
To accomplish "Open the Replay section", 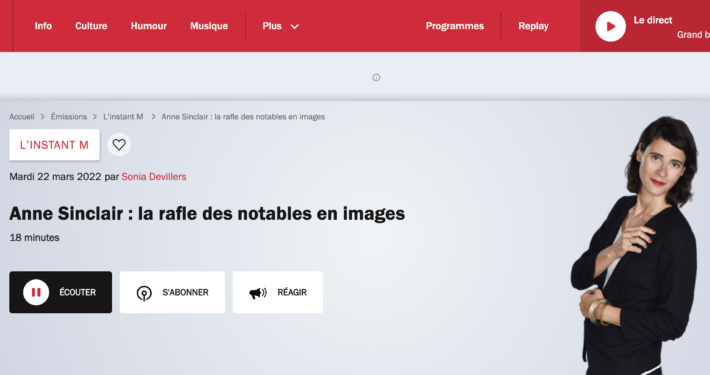I will [533, 26].
